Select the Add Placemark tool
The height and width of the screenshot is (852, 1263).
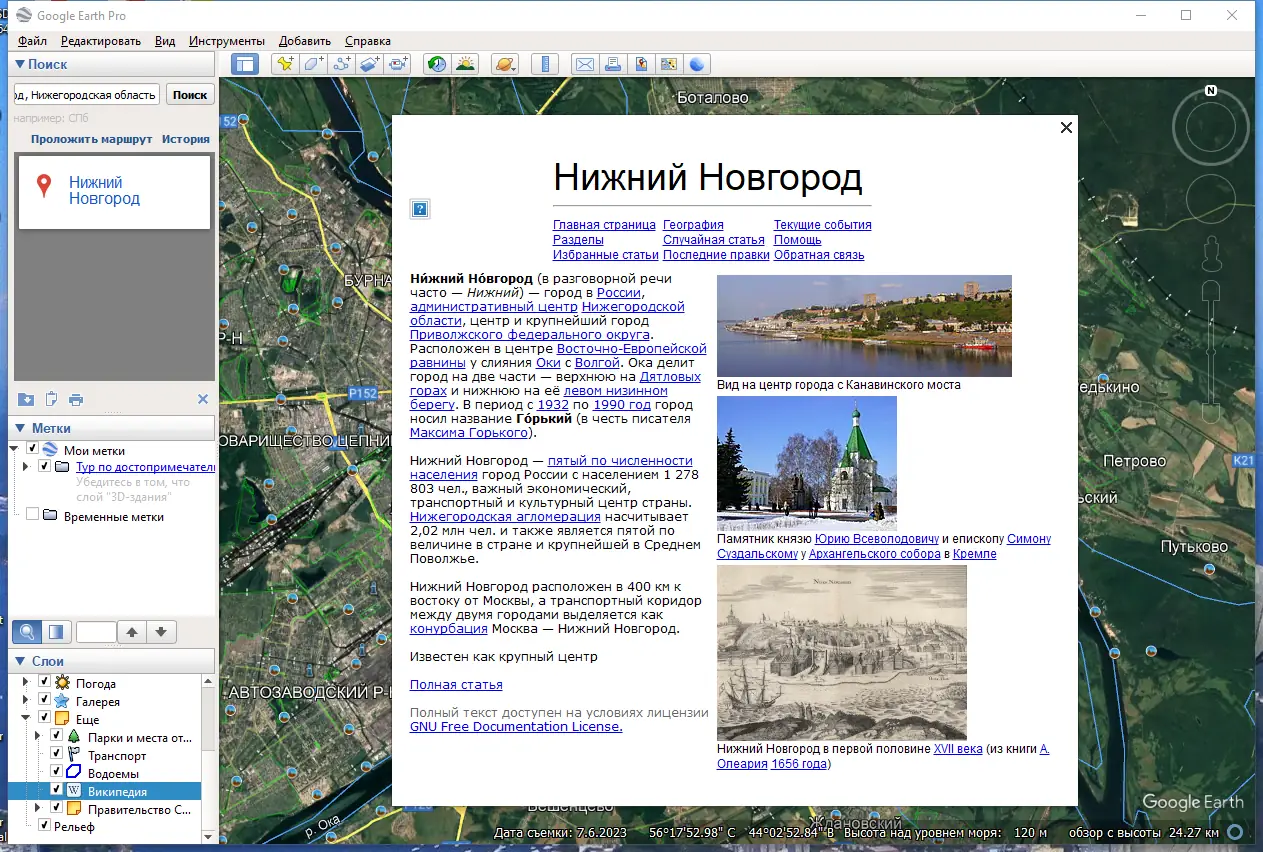tap(287, 63)
